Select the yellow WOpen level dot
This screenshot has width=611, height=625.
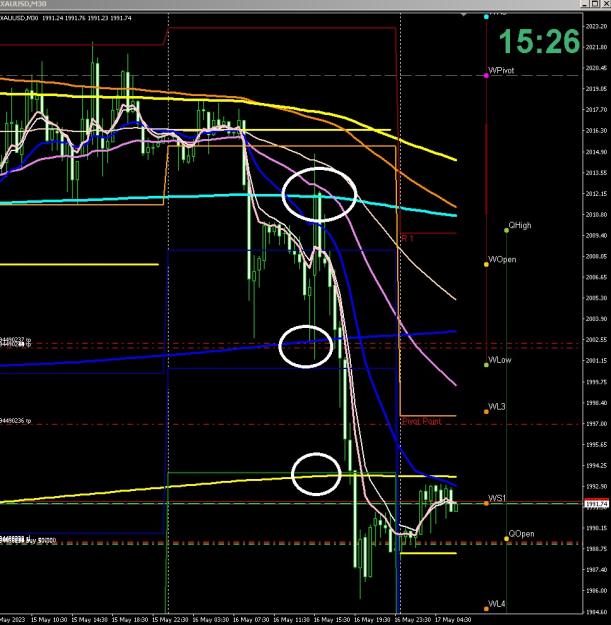point(486,264)
